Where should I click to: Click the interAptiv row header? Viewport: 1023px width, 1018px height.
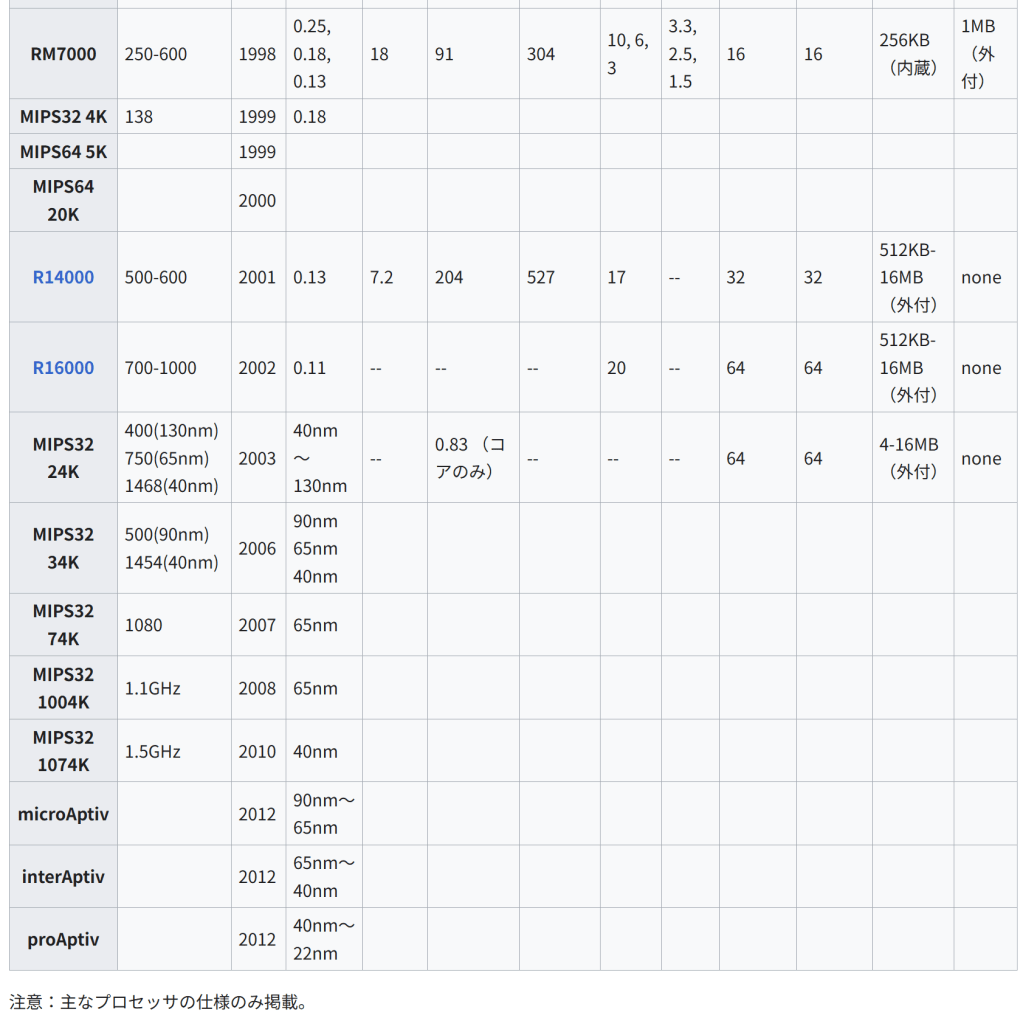tap(63, 877)
